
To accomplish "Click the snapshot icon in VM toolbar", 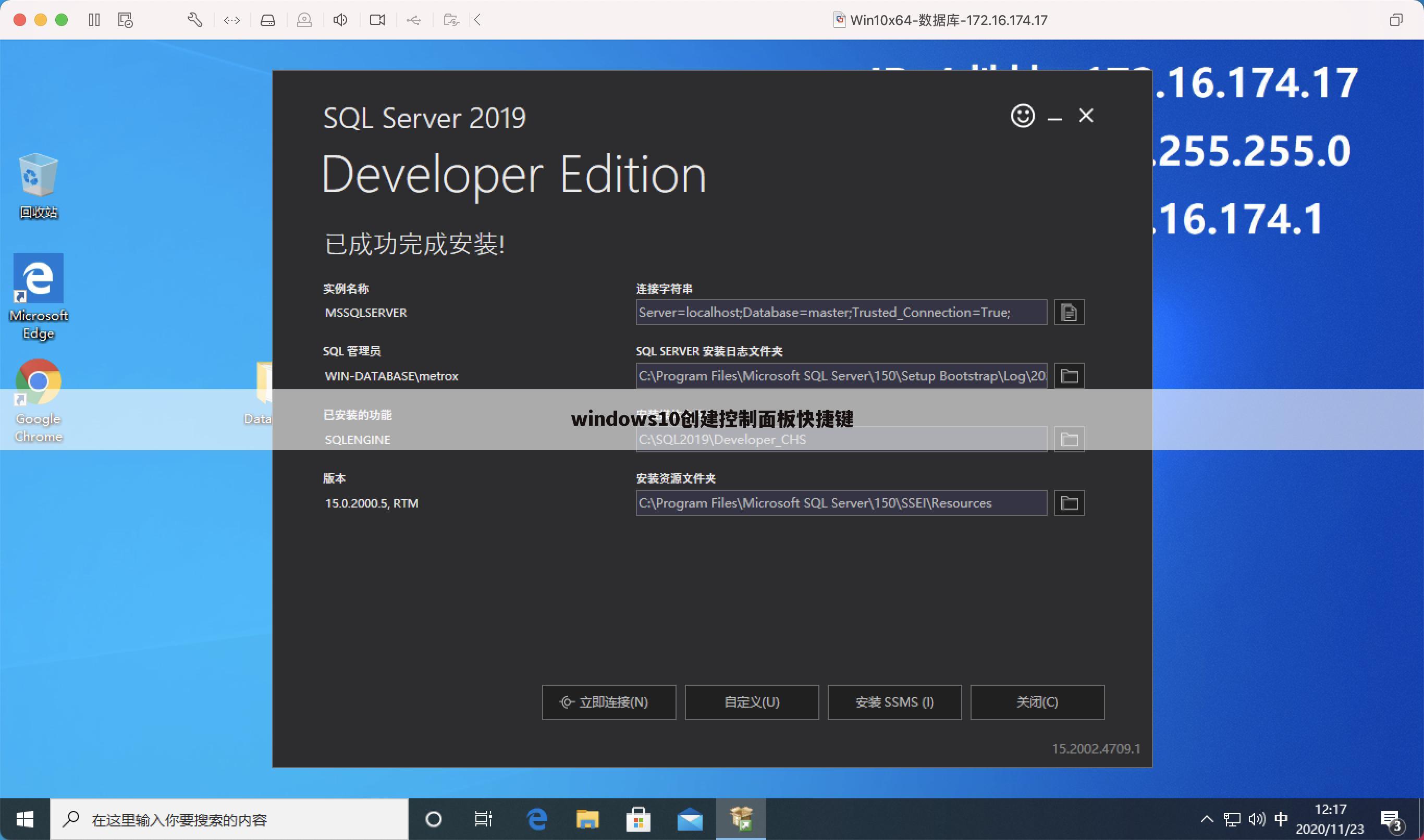I will click(125, 20).
